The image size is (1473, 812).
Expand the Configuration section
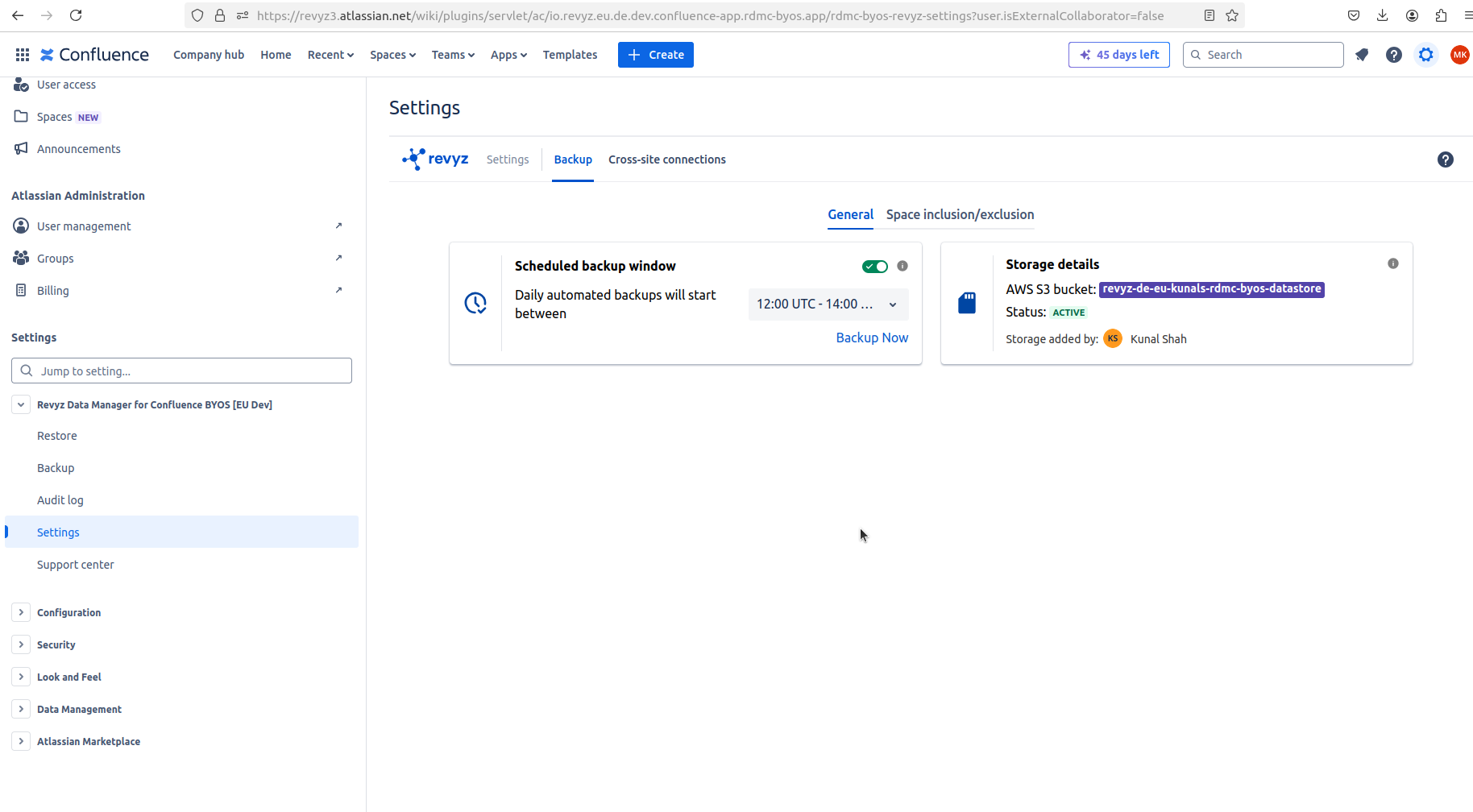pos(21,612)
